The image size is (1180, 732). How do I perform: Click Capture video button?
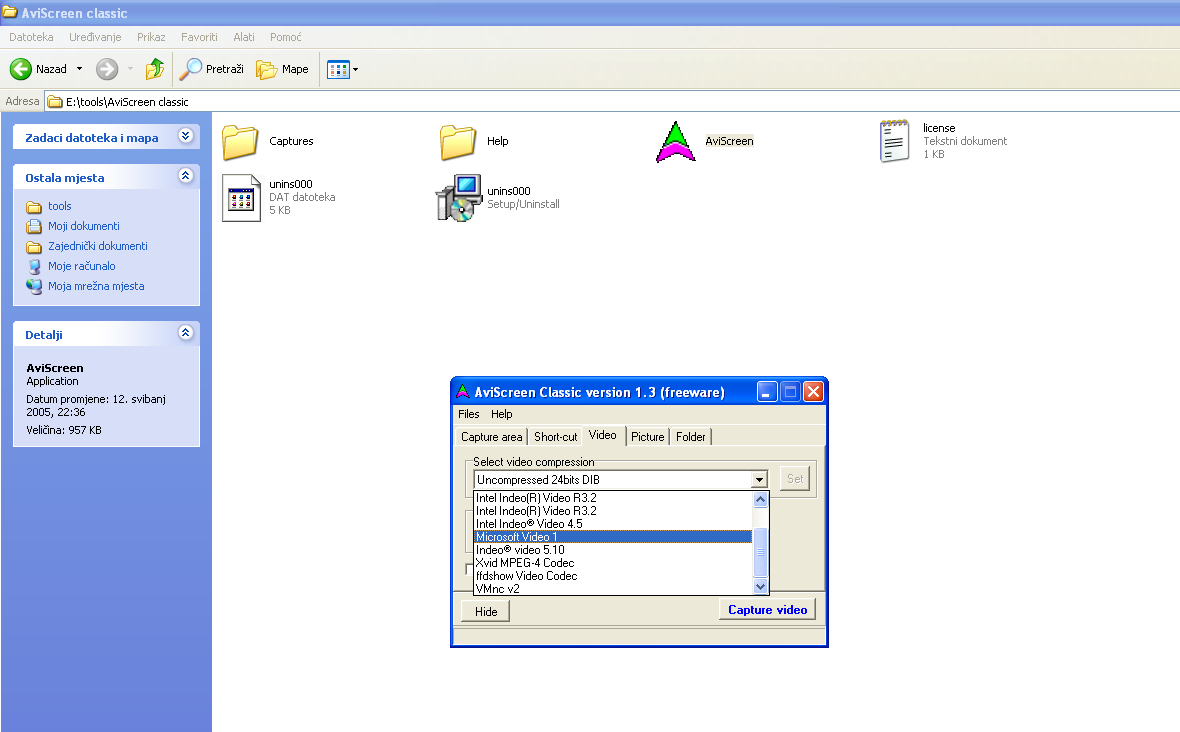[768, 610]
